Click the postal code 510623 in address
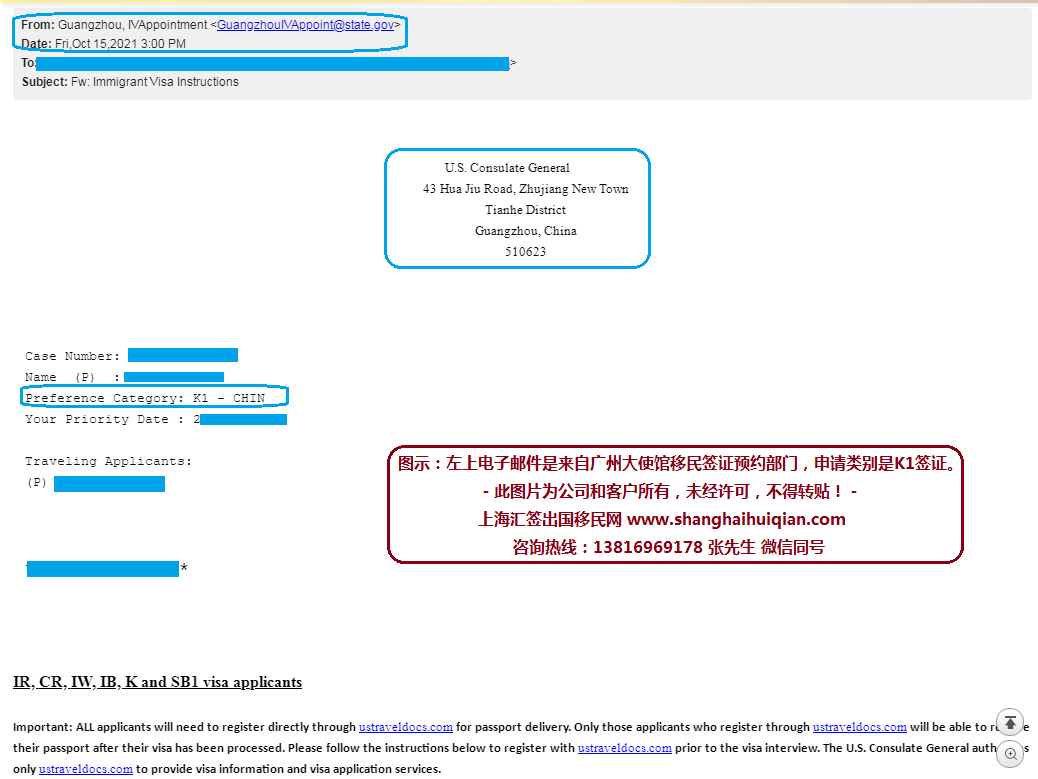Viewport: 1038px width, 779px height. point(525,252)
